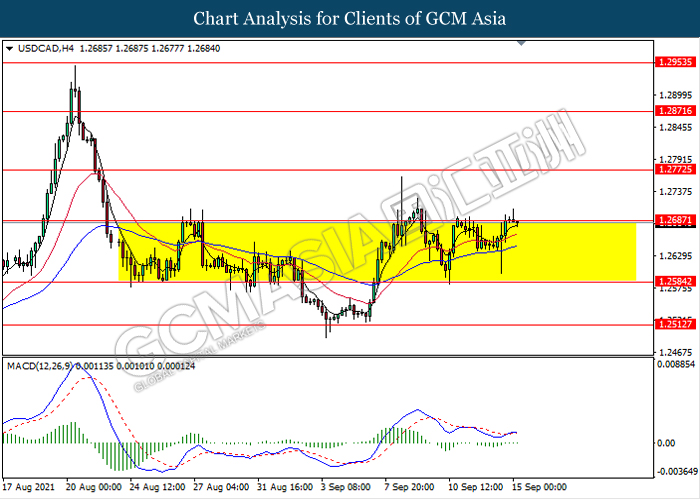The height and width of the screenshot is (500, 700).
Task: Click the 7 Sep 20:00 time label
Action: [410, 487]
